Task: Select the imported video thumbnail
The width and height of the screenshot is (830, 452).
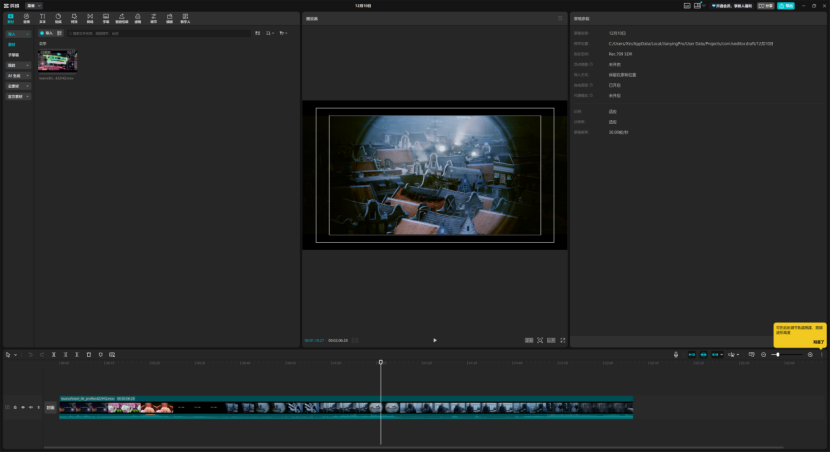Action: point(57,60)
